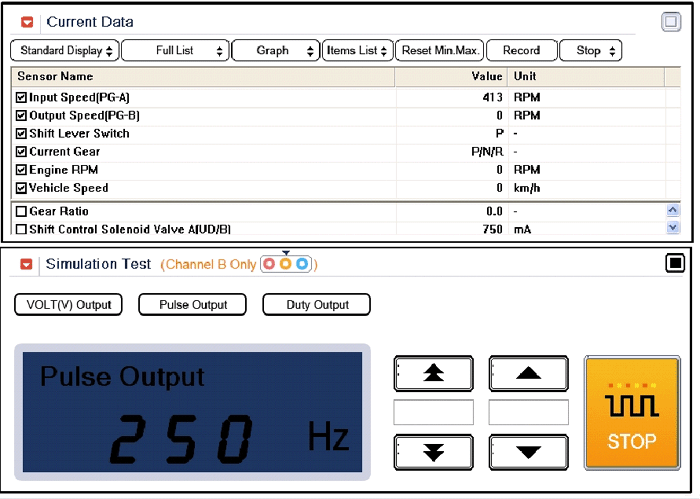Open the Stop dropdown in toolbar
Image resolution: width=700 pixels, height=499 pixels.
[x=590, y=50]
